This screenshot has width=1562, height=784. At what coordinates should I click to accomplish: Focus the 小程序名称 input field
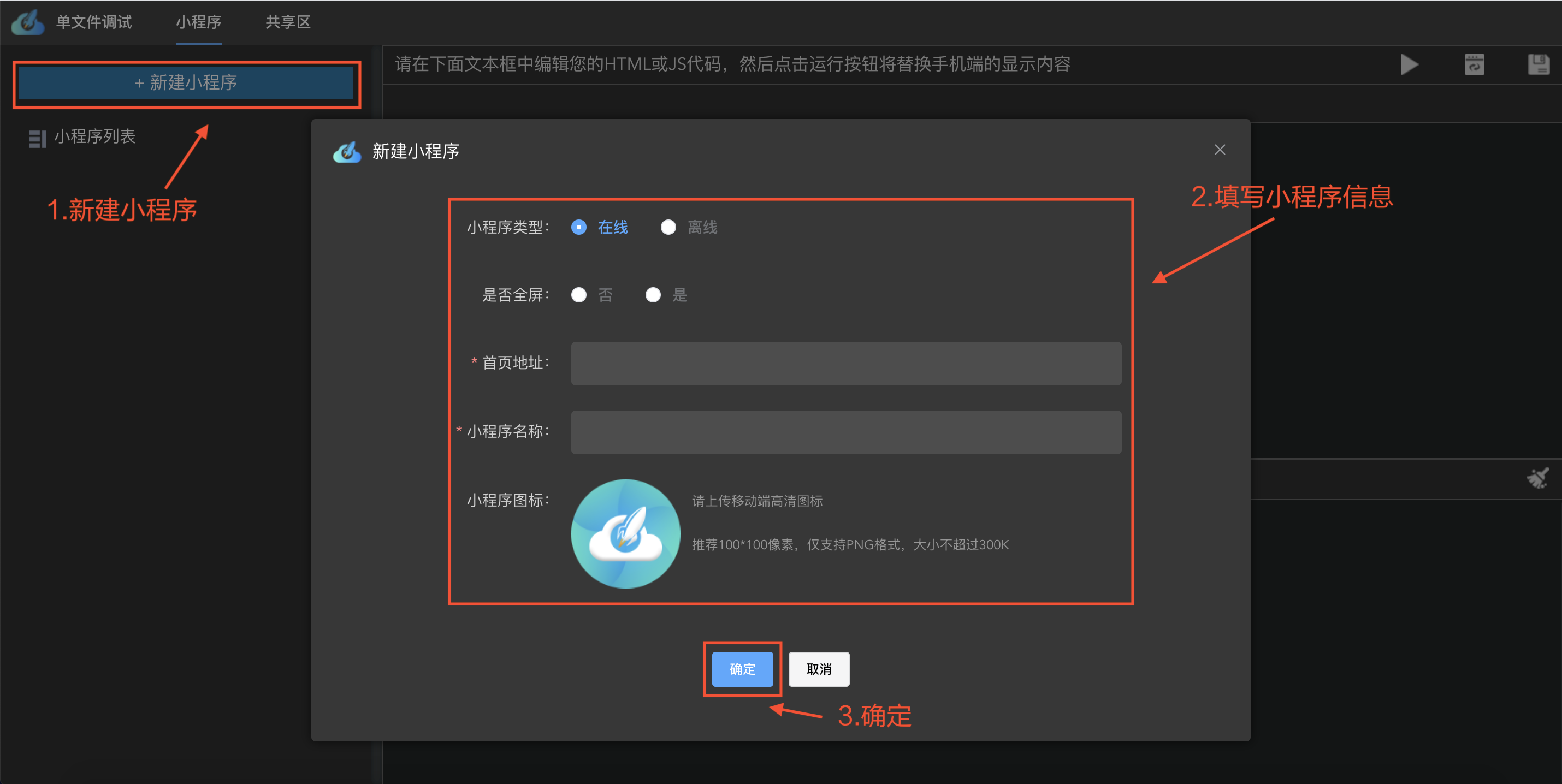[x=846, y=432]
